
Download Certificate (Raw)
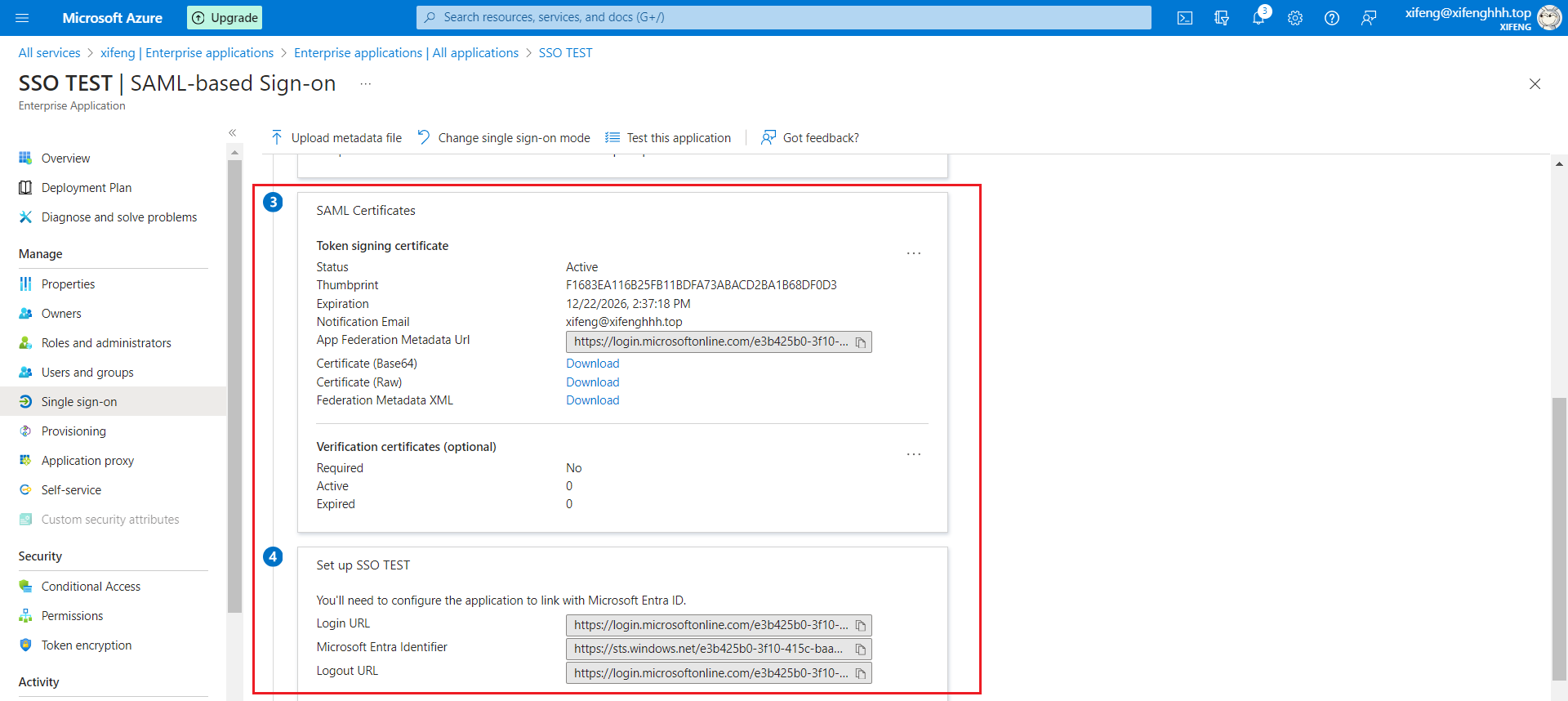tap(593, 382)
